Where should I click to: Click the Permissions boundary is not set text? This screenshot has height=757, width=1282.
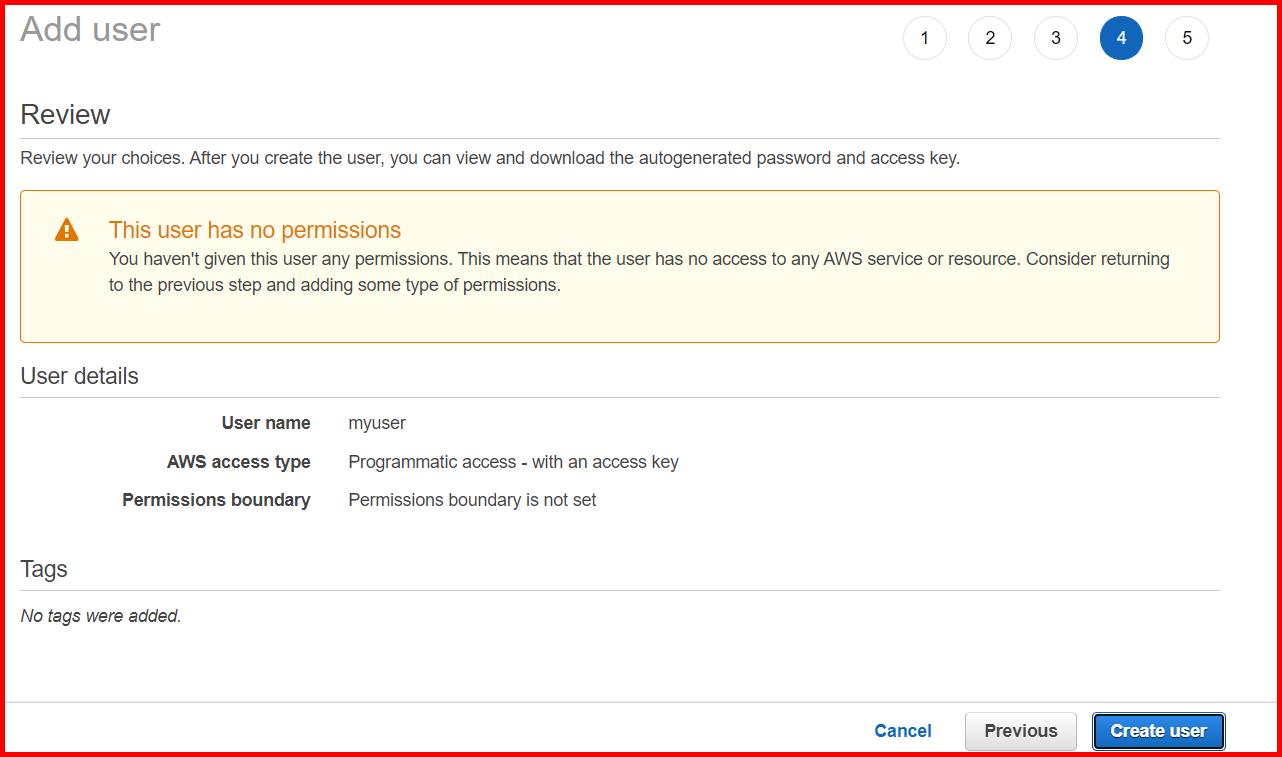click(472, 499)
